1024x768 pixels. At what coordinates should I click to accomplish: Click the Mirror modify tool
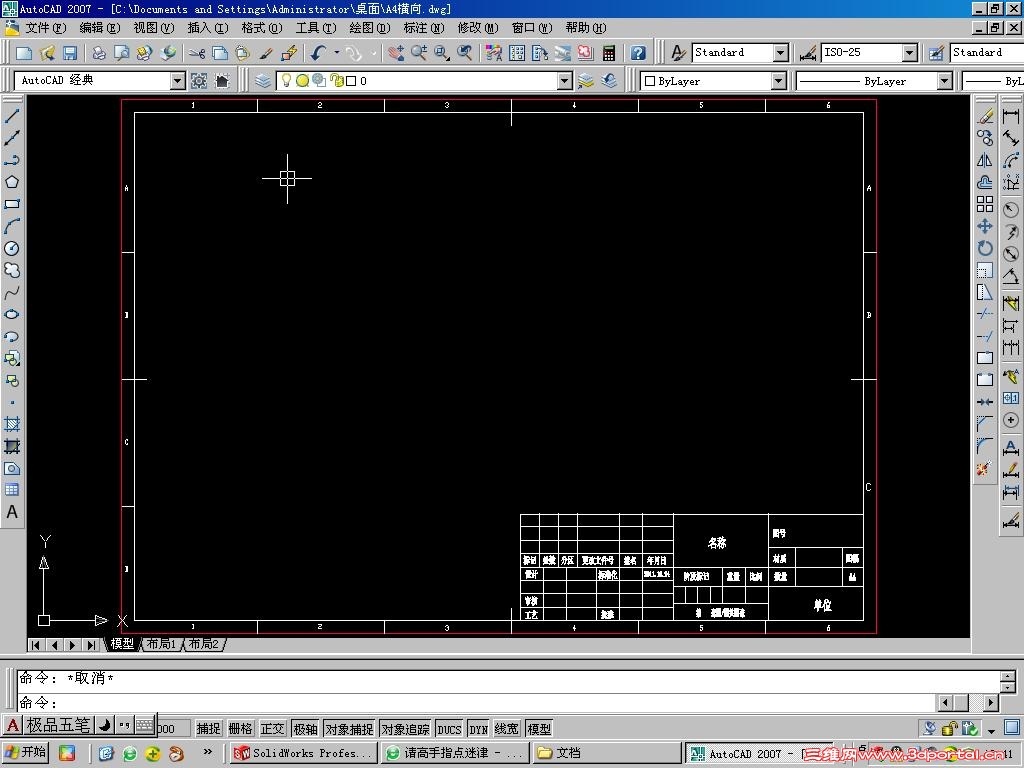coord(985,160)
